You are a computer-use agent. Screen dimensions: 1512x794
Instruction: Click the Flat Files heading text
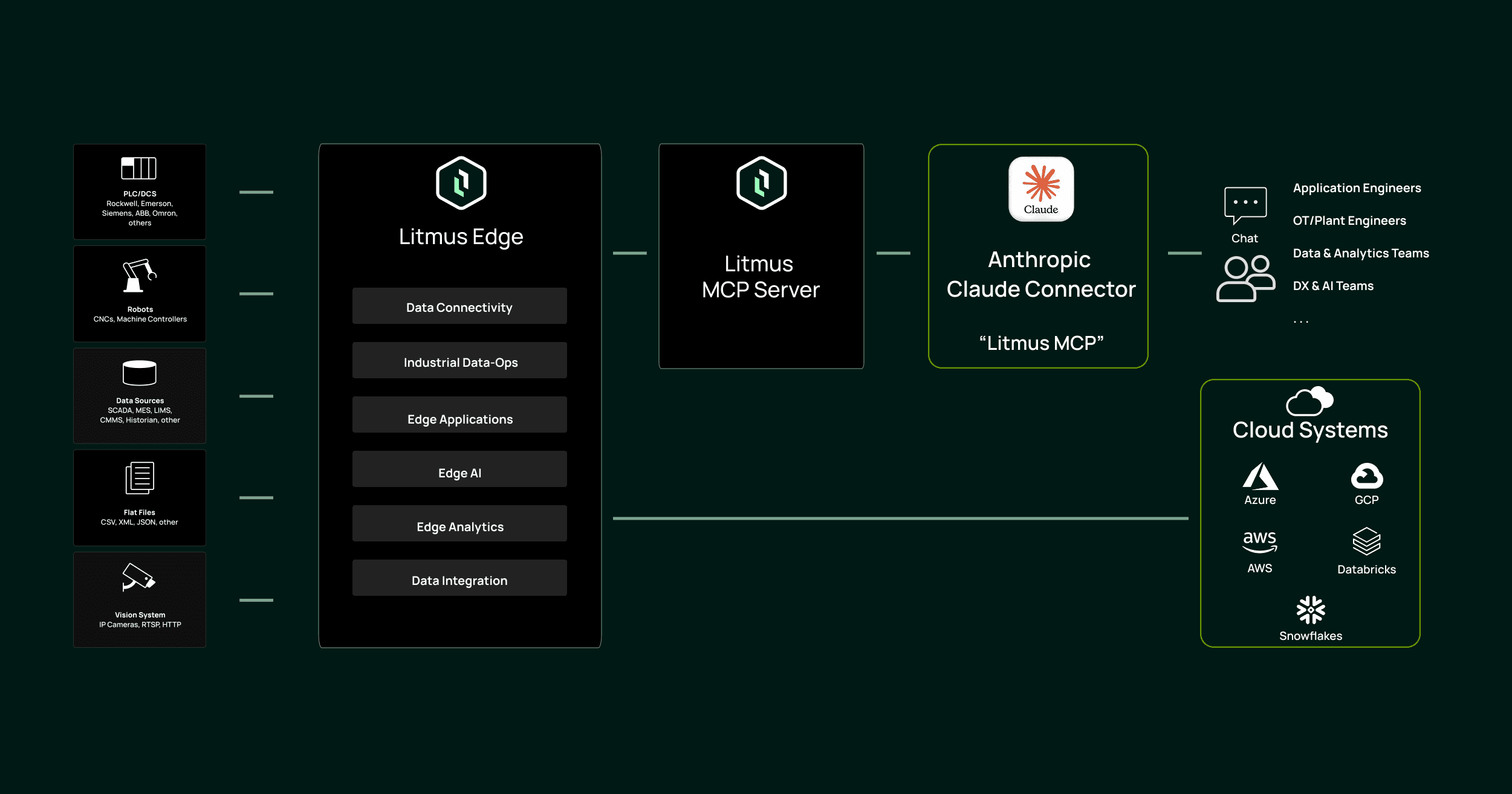pos(140,512)
